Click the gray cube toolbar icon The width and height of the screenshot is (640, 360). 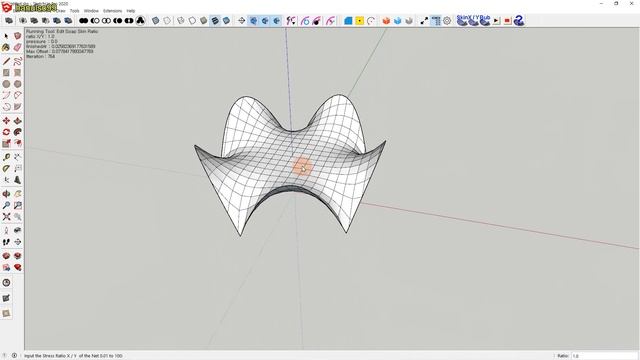coord(409,20)
